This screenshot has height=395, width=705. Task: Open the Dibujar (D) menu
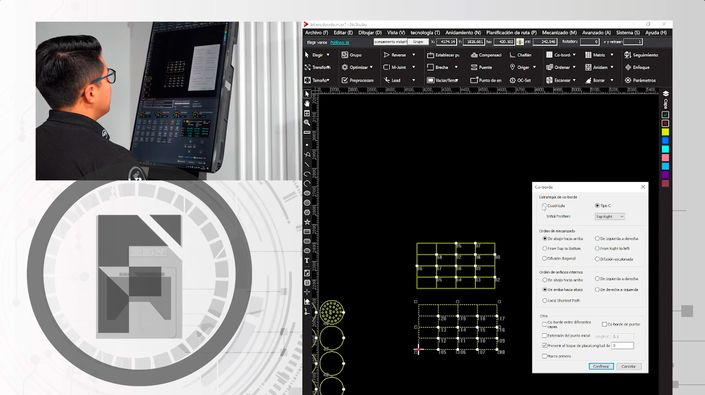(x=370, y=33)
